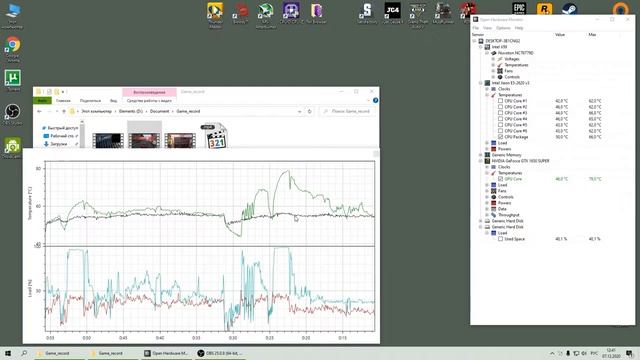Uncheck the GPU Core temperature checkbox
The width and height of the screenshot is (640, 360).
point(500,179)
